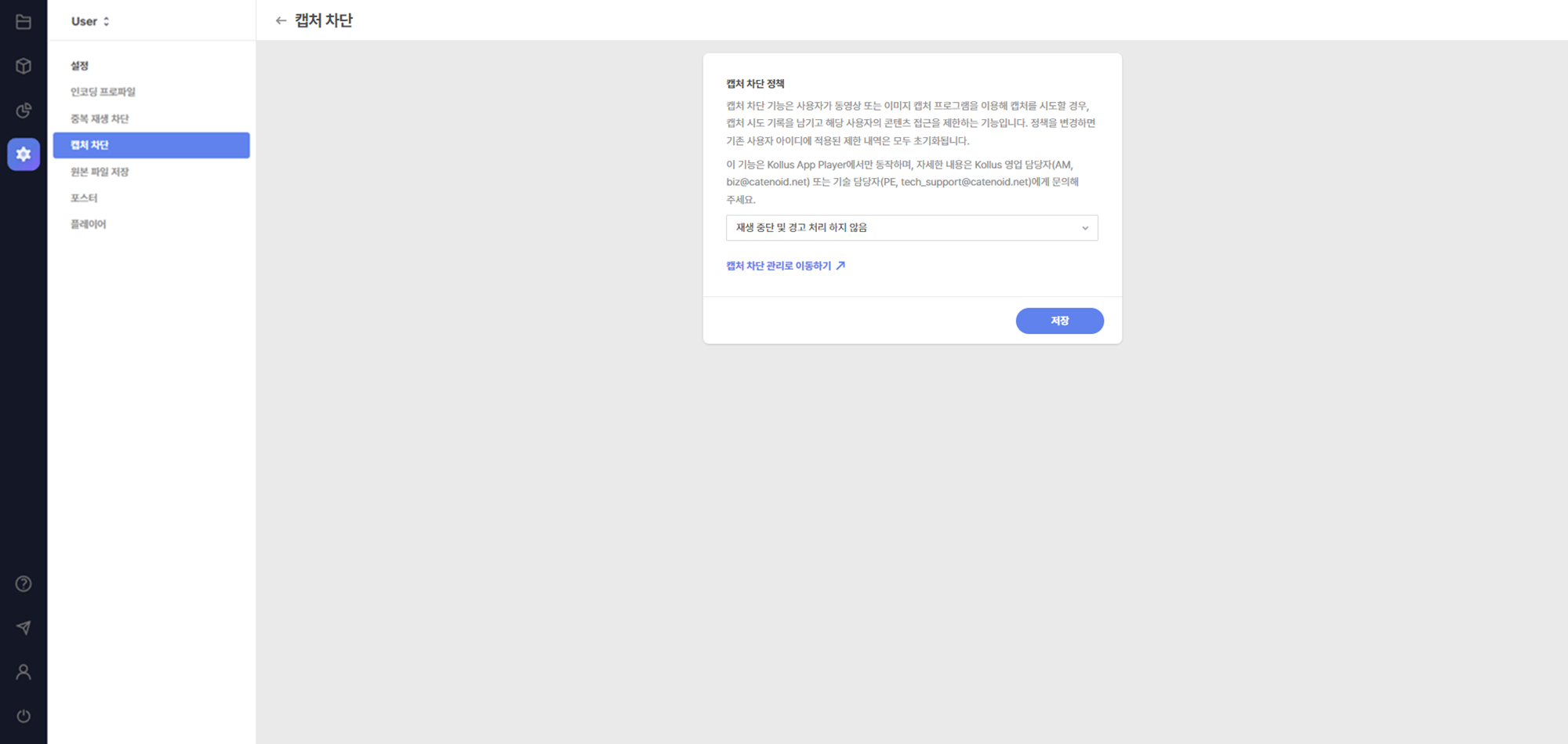Screen dimensions: 1568x744
Task: Go to 원본 파일 저장 settings
Action: tap(100, 172)
